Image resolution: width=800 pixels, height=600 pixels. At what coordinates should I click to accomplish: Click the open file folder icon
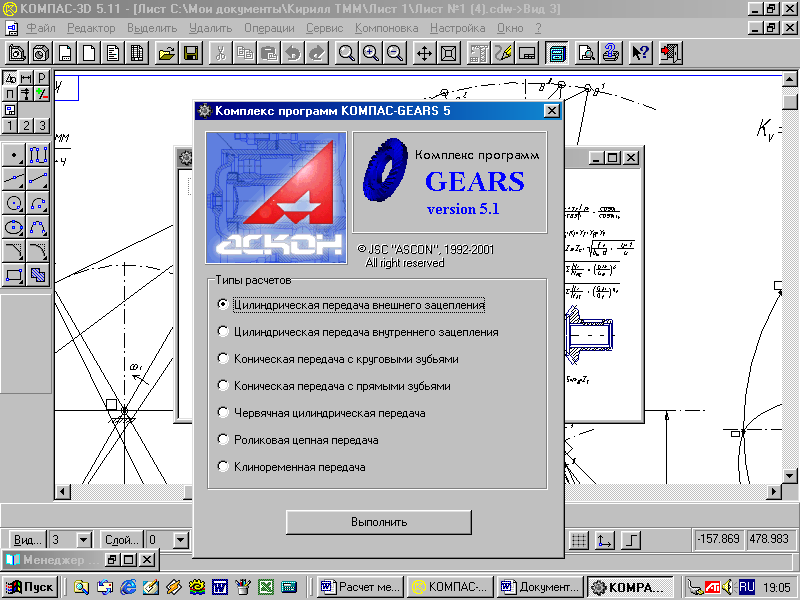click(167, 53)
